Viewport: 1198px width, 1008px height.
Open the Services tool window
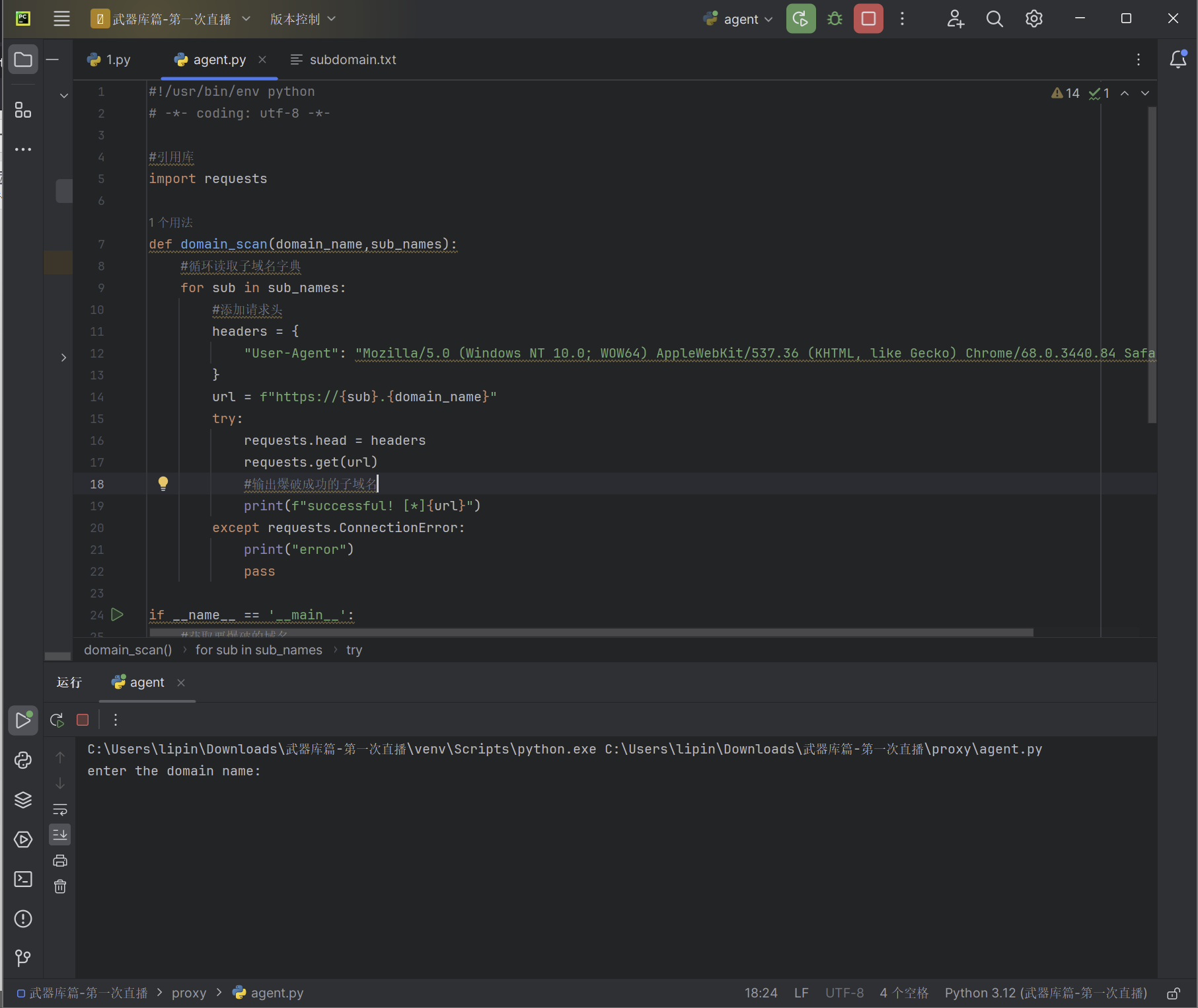(23, 839)
